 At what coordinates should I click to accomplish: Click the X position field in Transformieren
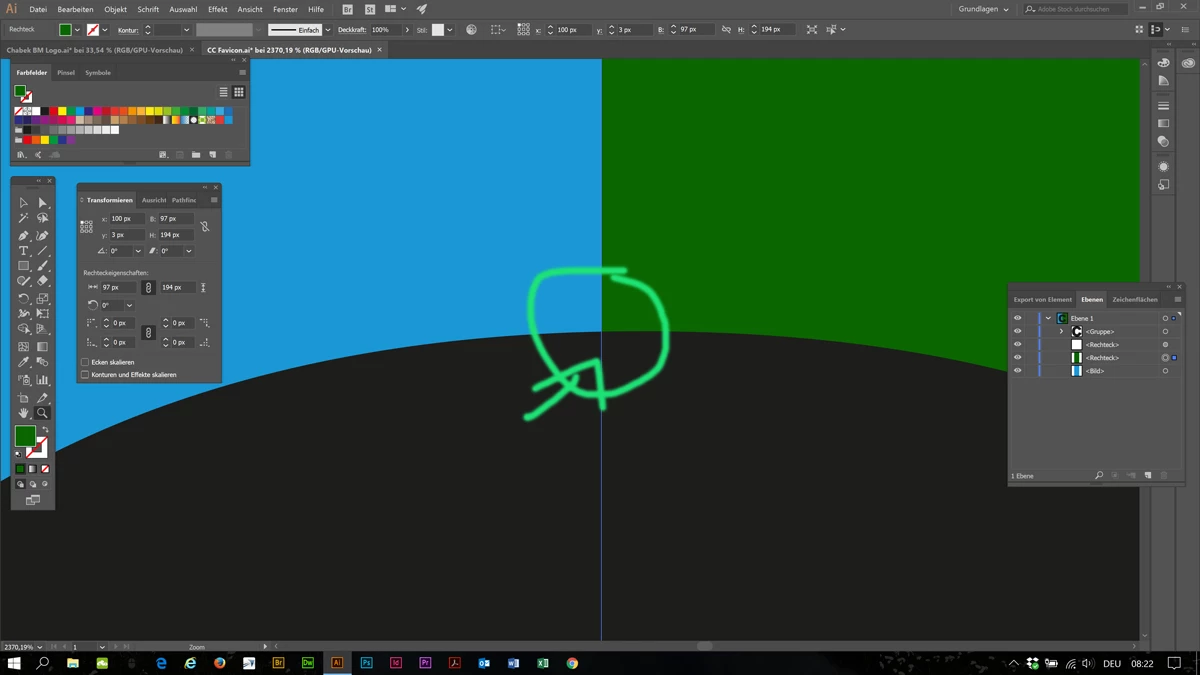tap(126, 219)
